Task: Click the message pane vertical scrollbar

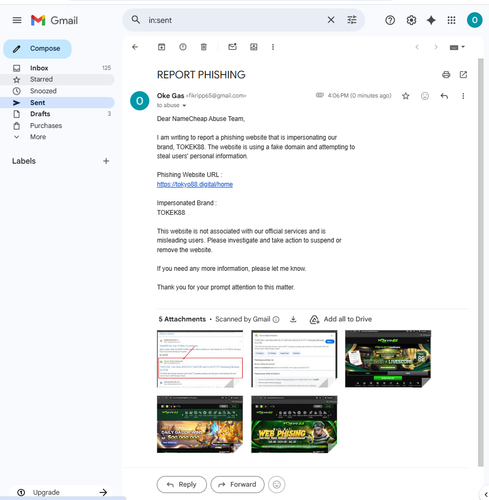Action: pyautogui.click(x=480, y=262)
